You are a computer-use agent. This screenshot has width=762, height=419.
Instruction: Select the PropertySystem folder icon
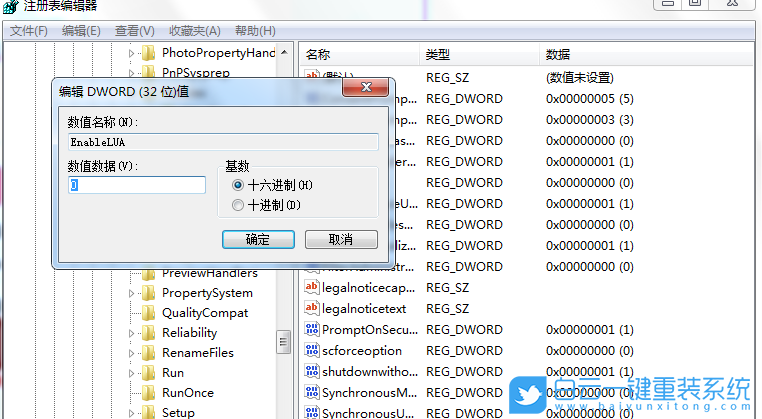click(x=148, y=293)
